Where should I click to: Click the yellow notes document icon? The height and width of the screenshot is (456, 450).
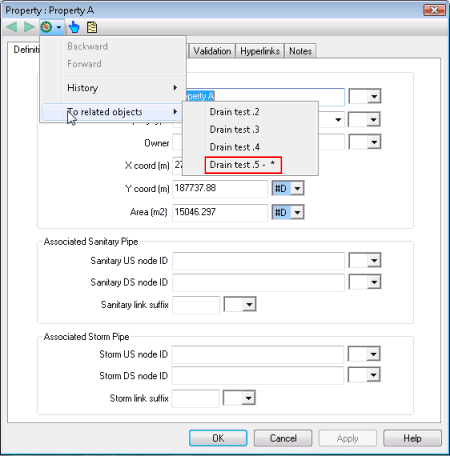(92, 27)
